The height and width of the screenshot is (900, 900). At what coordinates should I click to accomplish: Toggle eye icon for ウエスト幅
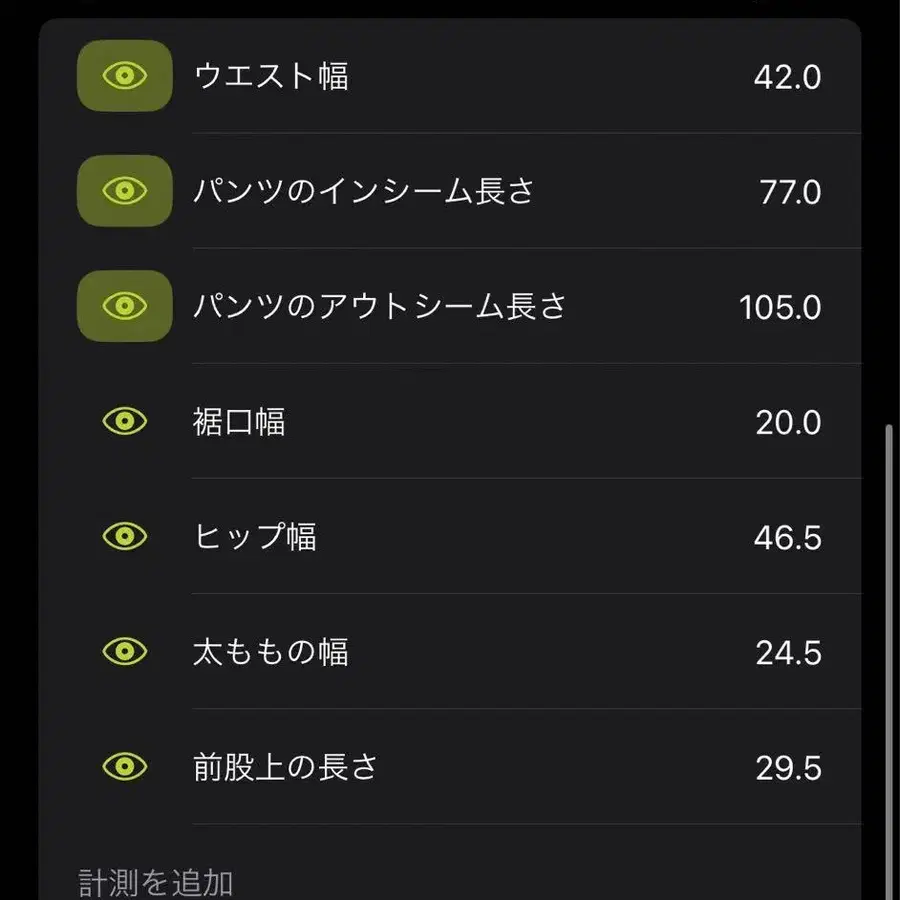point(125,76)
